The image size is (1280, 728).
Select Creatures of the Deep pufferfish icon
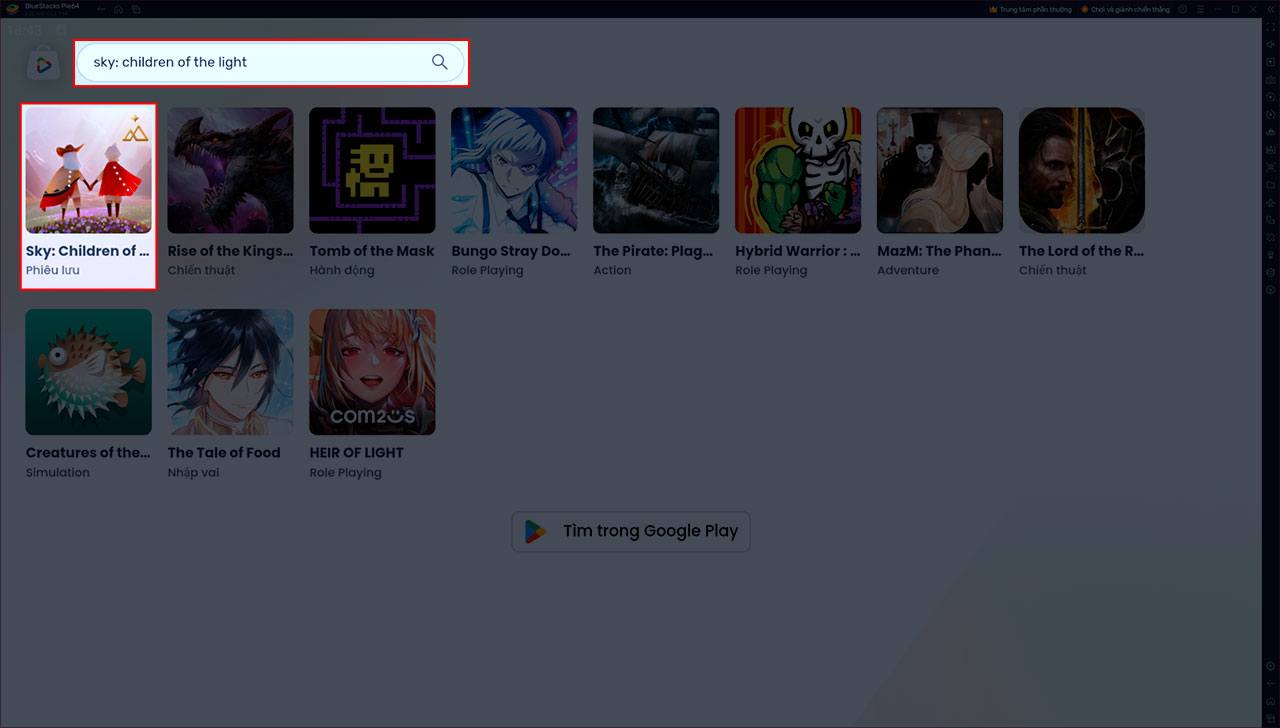coord(89,372)
